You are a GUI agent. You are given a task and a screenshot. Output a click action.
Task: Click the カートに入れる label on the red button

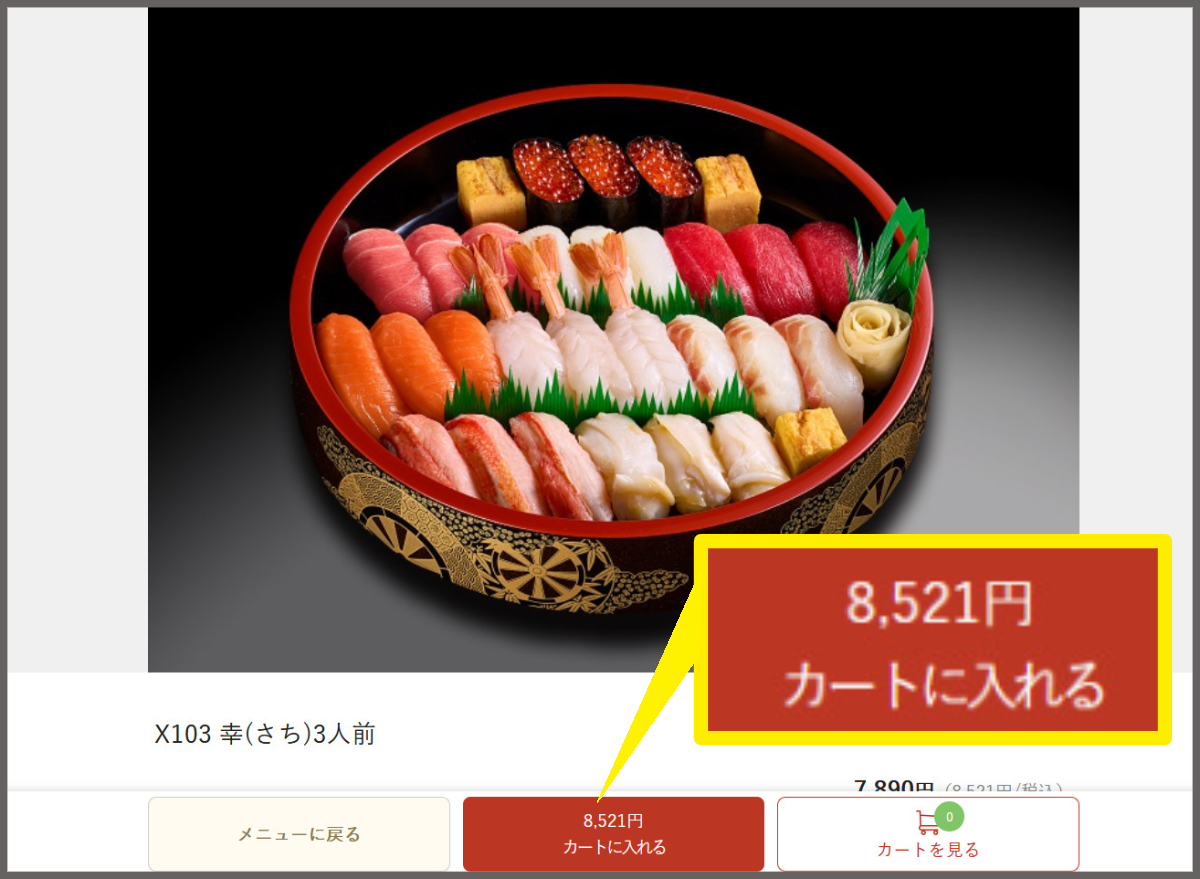tap(614, 847)
